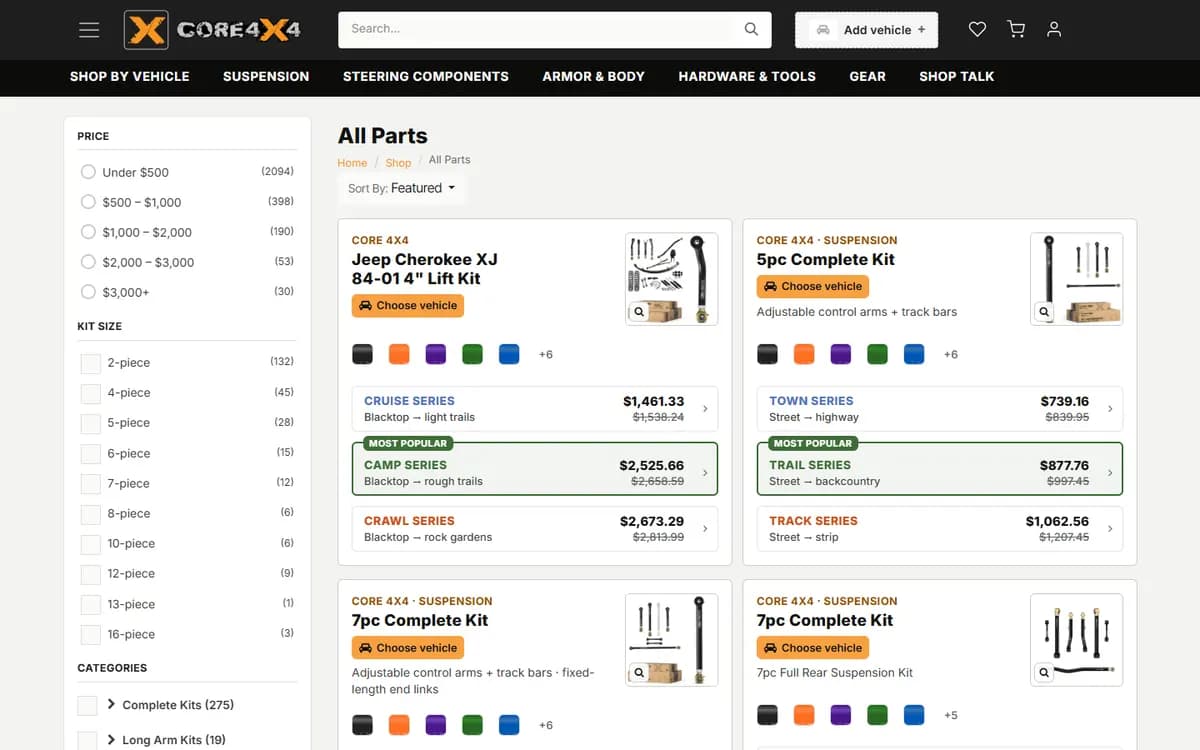Screen dimensions: 1200x750
Task: Open Trail Series $877.76 option
Action: (x=940, y=469)
